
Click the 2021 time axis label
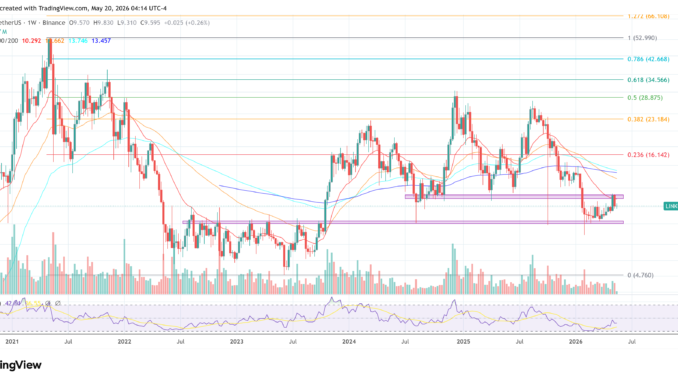12,342
